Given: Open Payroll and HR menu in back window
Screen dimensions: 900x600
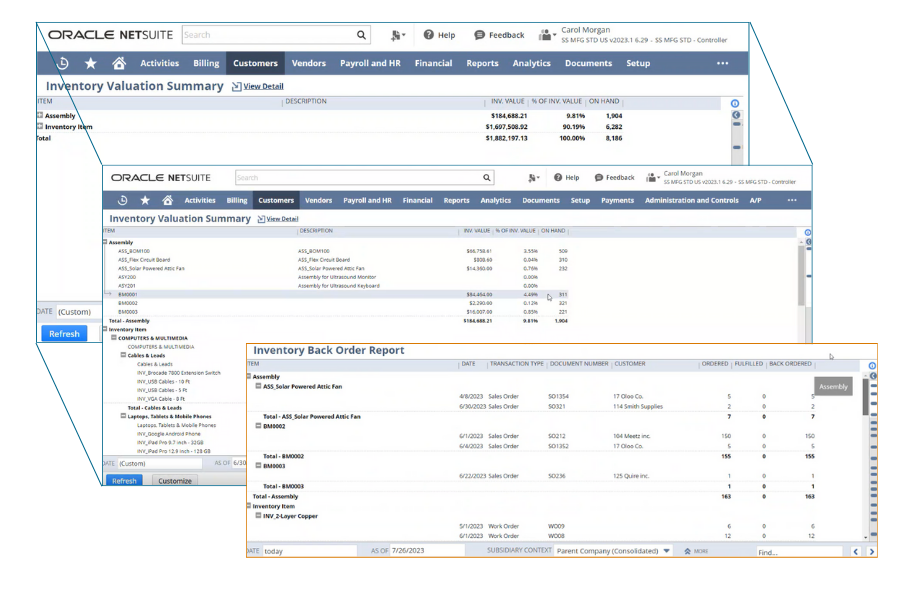Looking at the screenshot, I should [x=370, y=63].
